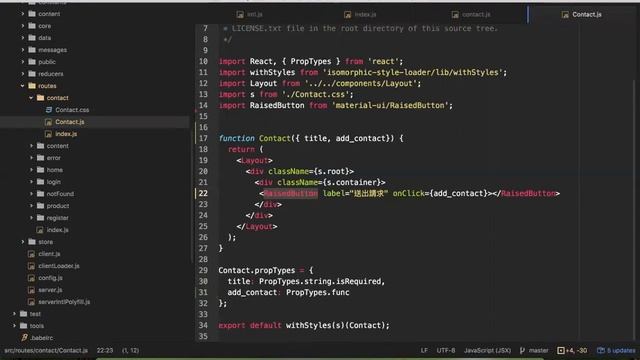The height and width of the screenshot is (360, 640).
Task: Click the Contact.css stylesheet file icon
Action: point(49,110)
